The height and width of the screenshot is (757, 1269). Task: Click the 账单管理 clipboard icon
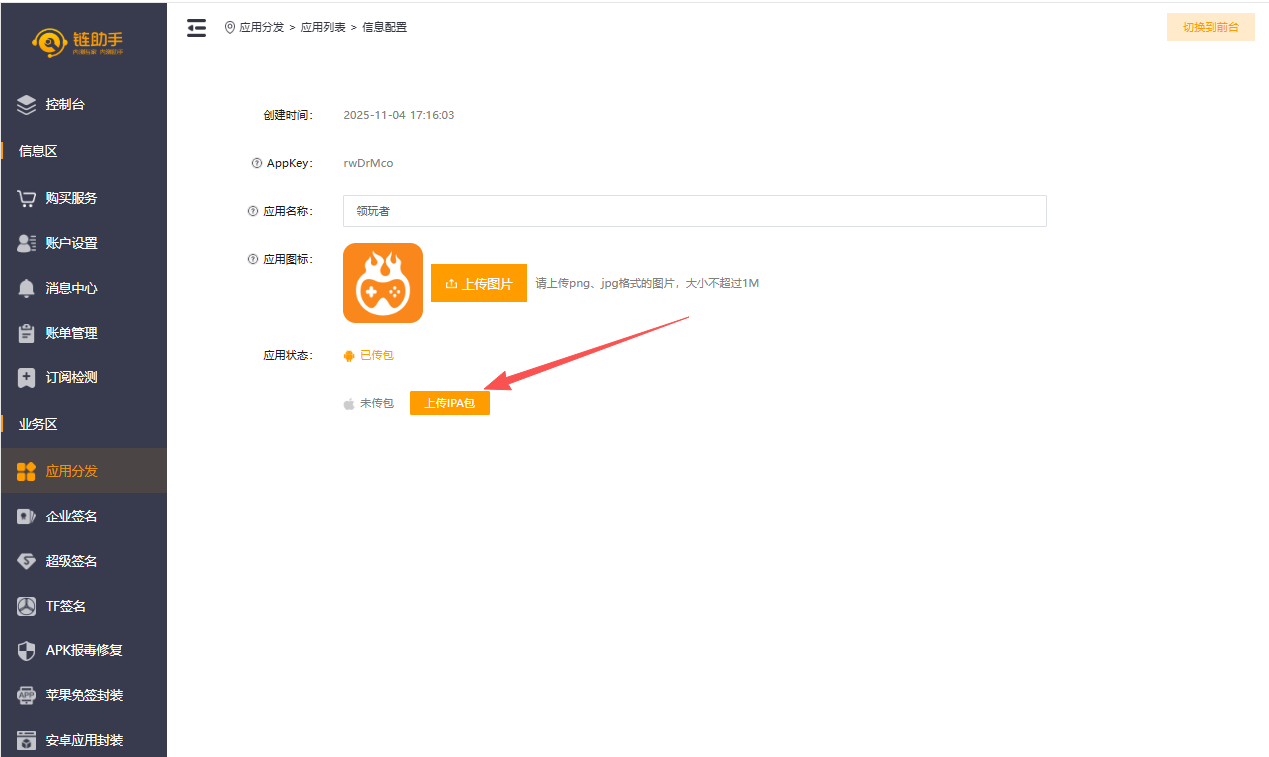coord(27,333)
